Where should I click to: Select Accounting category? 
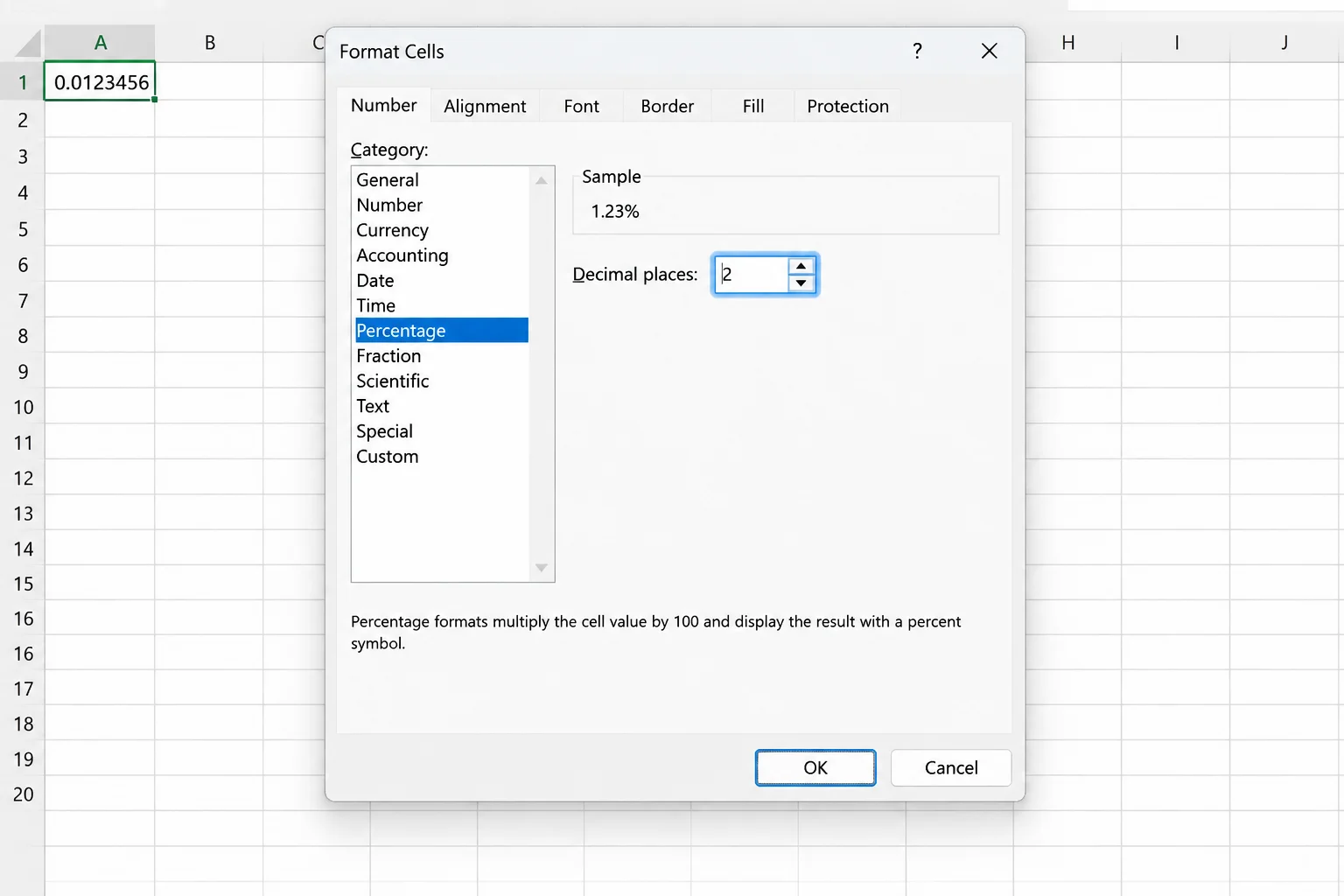point(441,255)
